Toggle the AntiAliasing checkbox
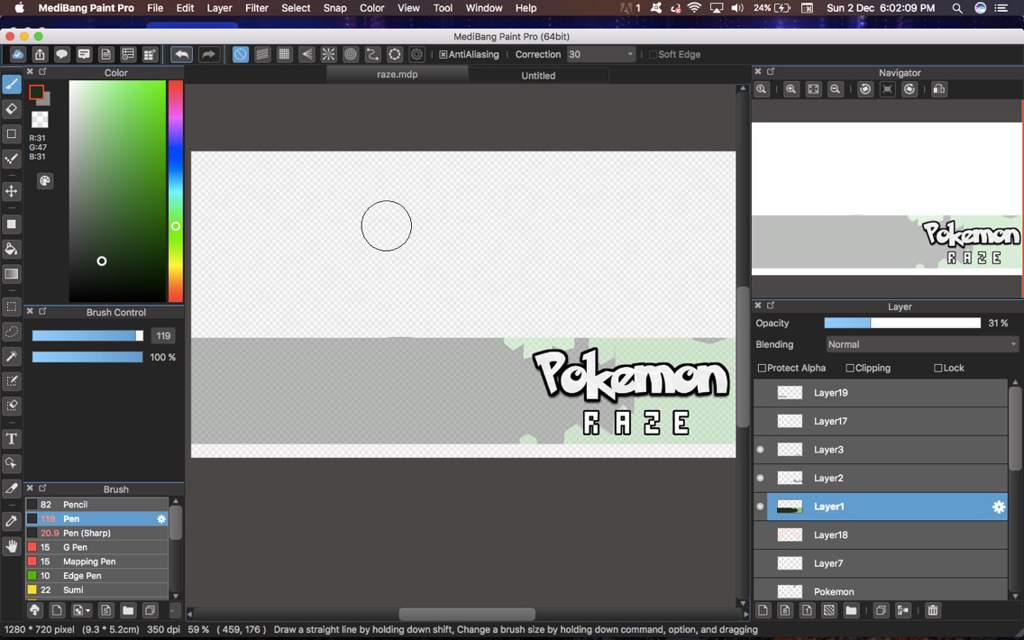Viewport: 1024px width, 640px height. coord(443,55)
